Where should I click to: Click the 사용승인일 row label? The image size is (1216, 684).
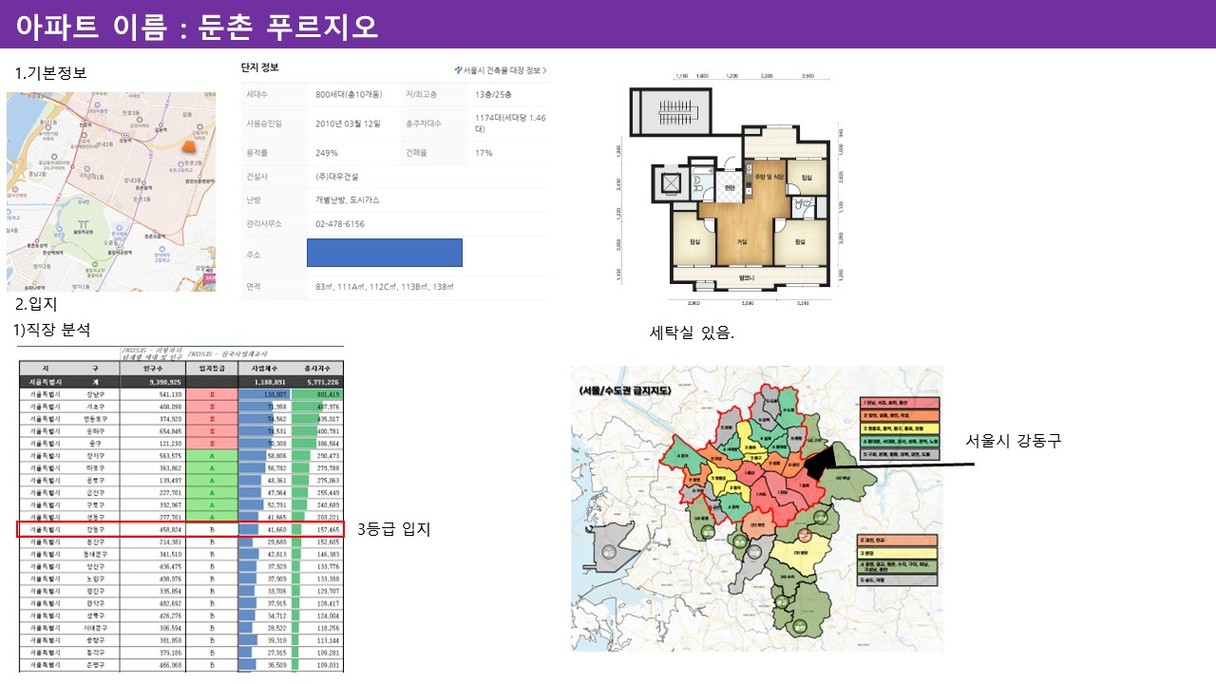tap(262, 123)
